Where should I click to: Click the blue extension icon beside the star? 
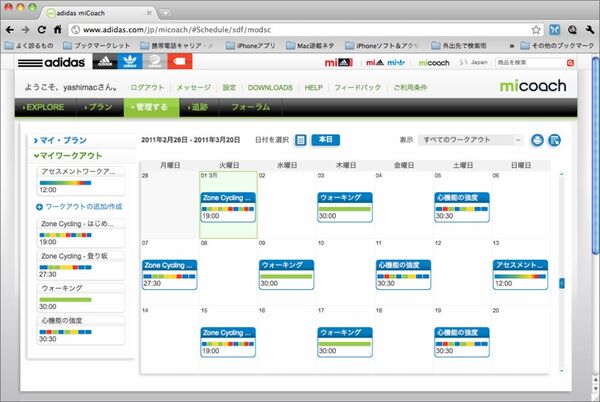554,30
